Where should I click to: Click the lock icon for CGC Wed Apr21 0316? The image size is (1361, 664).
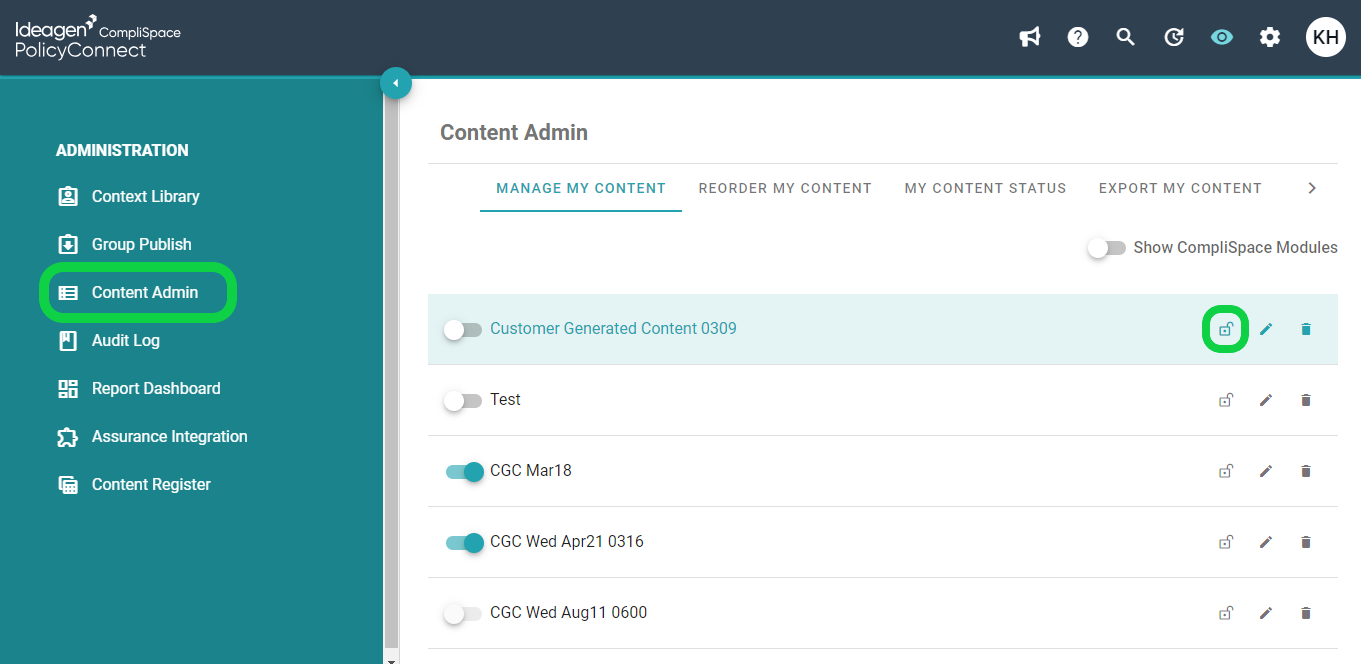tap(1225, 542)
